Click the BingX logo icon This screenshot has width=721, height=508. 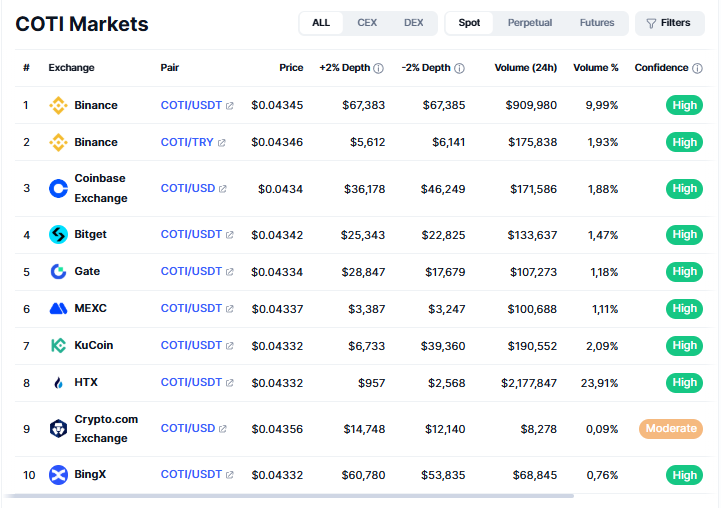coord(58,475)
